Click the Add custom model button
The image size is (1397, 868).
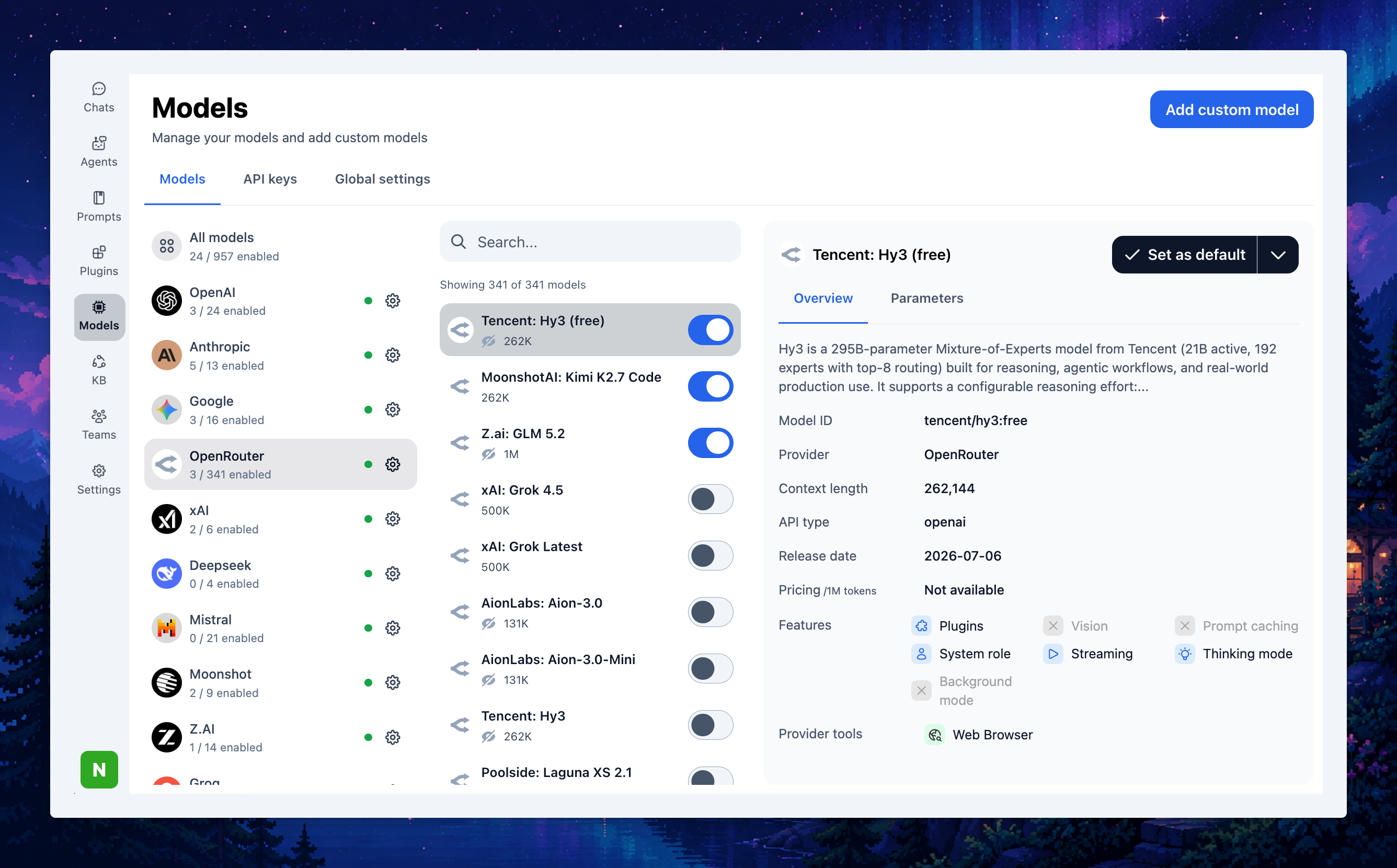pos(1232,110)
